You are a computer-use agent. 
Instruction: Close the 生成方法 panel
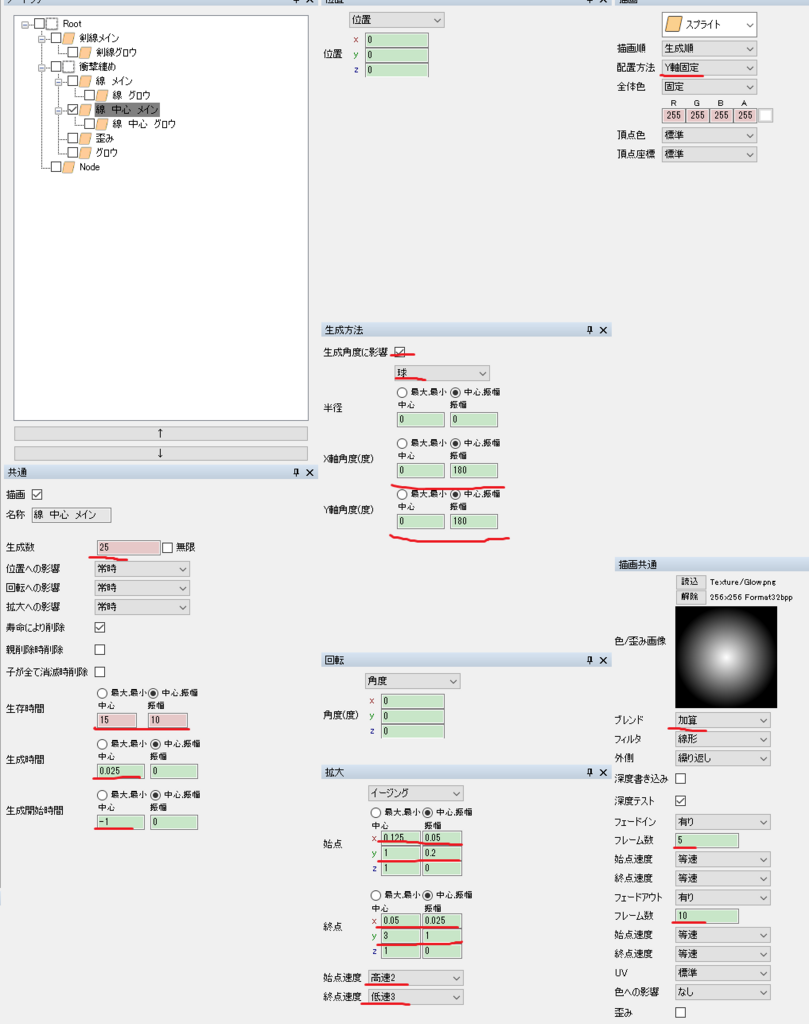603,330
